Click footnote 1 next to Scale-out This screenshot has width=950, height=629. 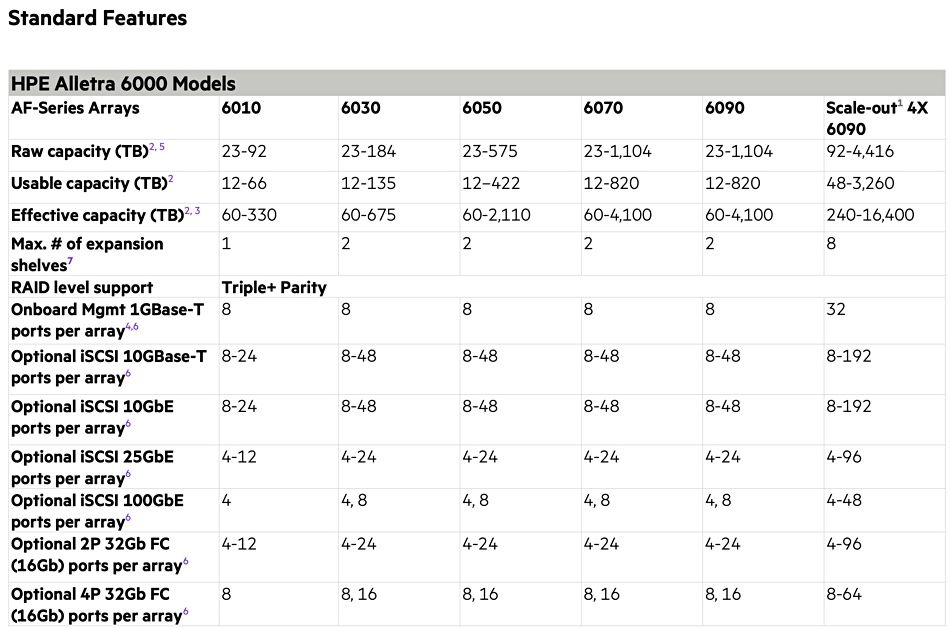tap(900, 104)
